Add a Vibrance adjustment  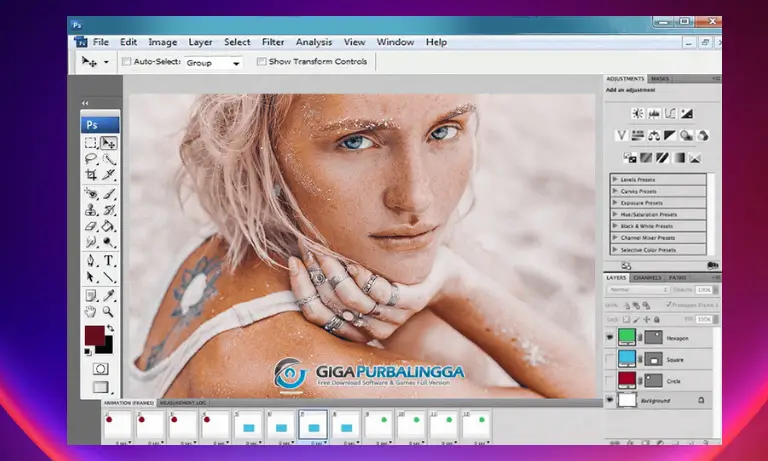(622, 135)
